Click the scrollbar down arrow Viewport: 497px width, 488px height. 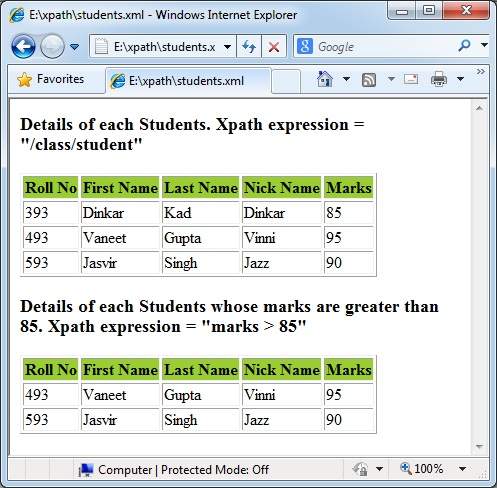tap(479, 446)
